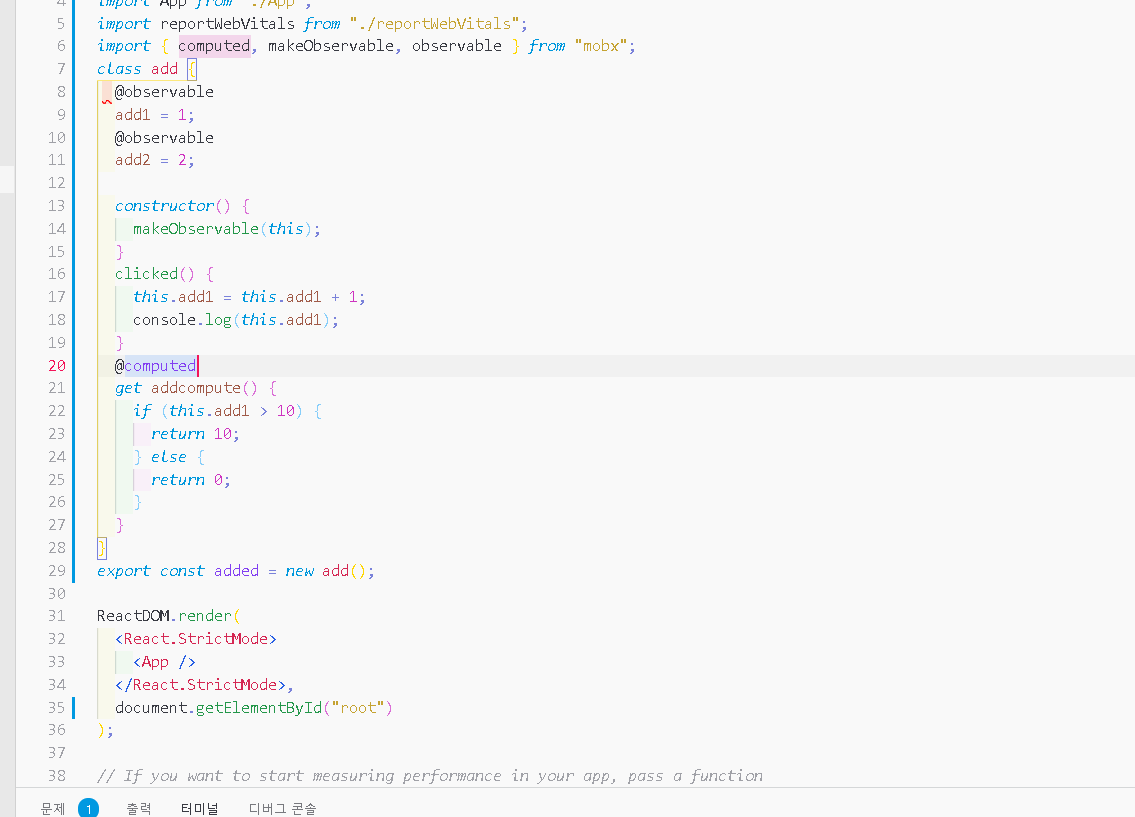Switch to the 출력 output tab
Screen dimensions: 1135x817
(139, 808)
